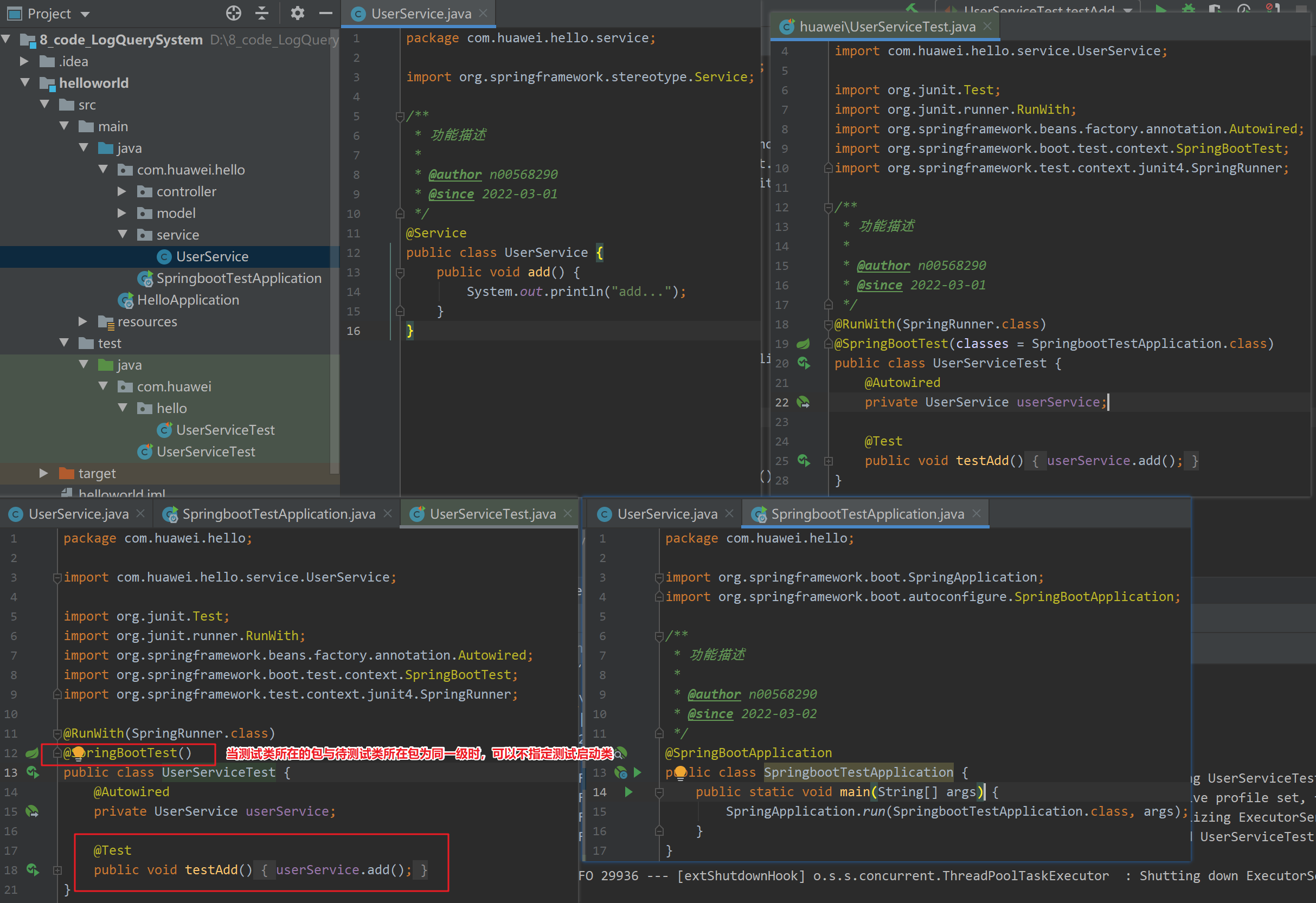Expand the controller package folder
This screenshot has height=903, width=1316.
121,192
